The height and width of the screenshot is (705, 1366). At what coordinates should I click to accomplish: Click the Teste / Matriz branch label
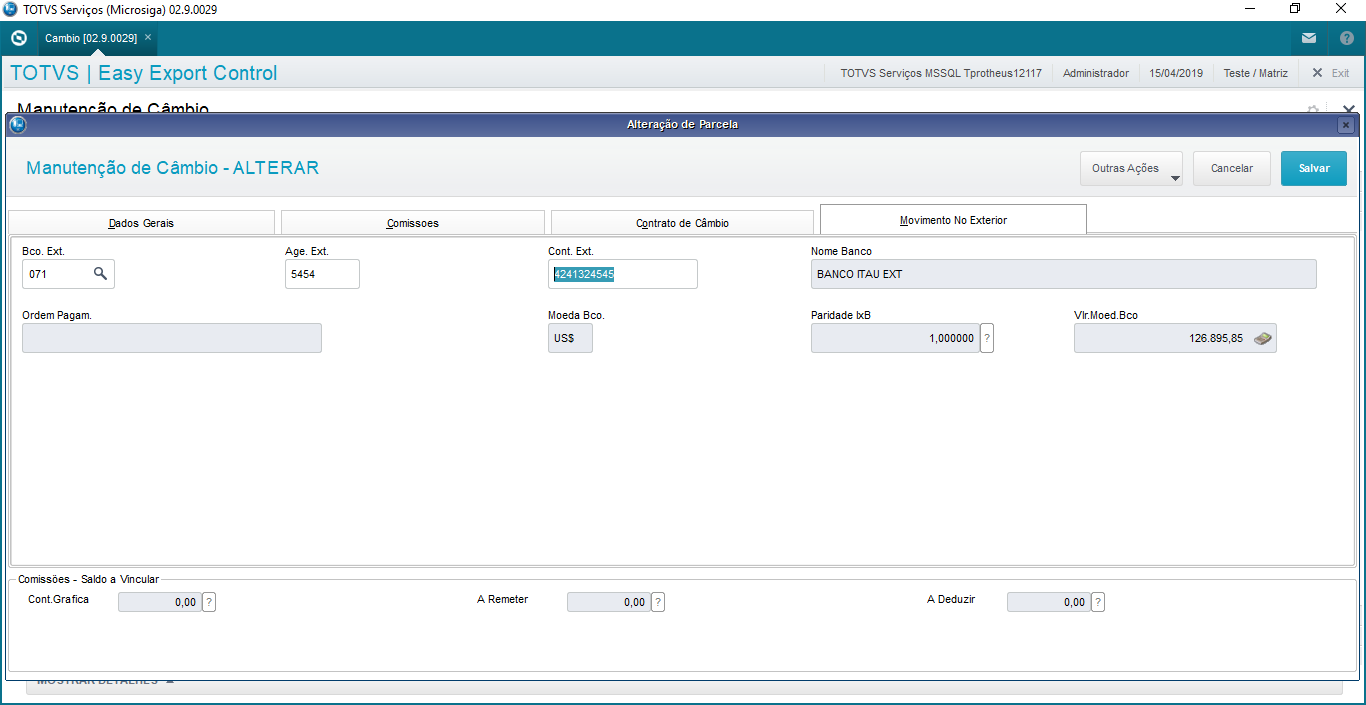click(1256, 73)
